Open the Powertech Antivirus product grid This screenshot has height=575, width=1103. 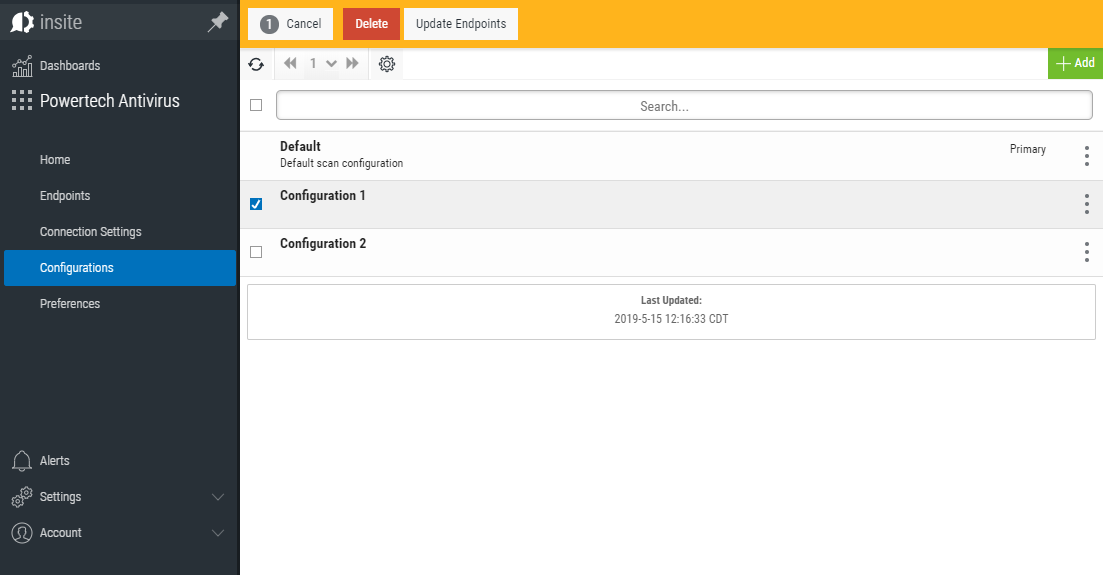pyautogui.click(x=22, y=101)
